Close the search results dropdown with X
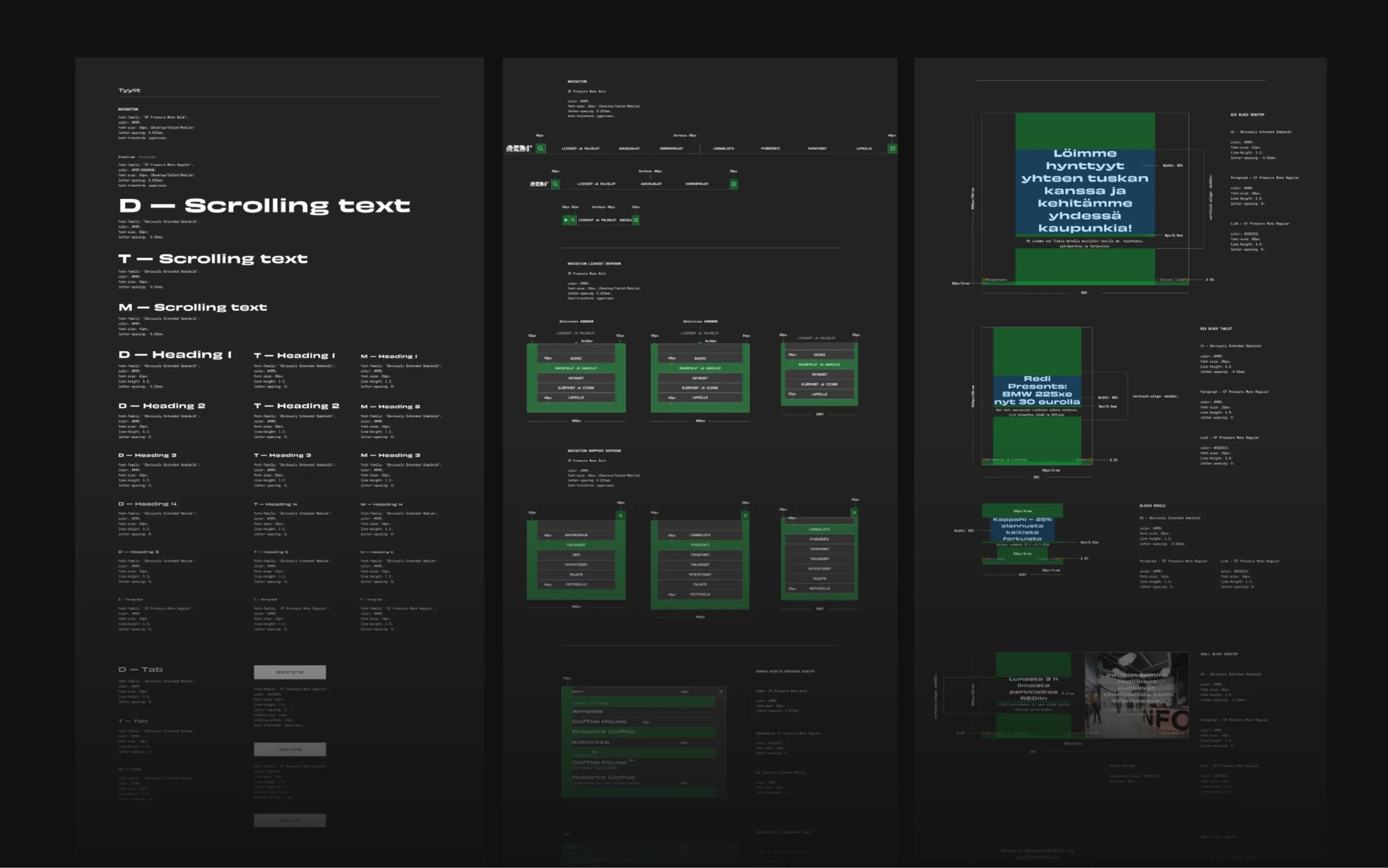Screen dimensions: 1388x868 pyautogui.click(x=721, y=692)
